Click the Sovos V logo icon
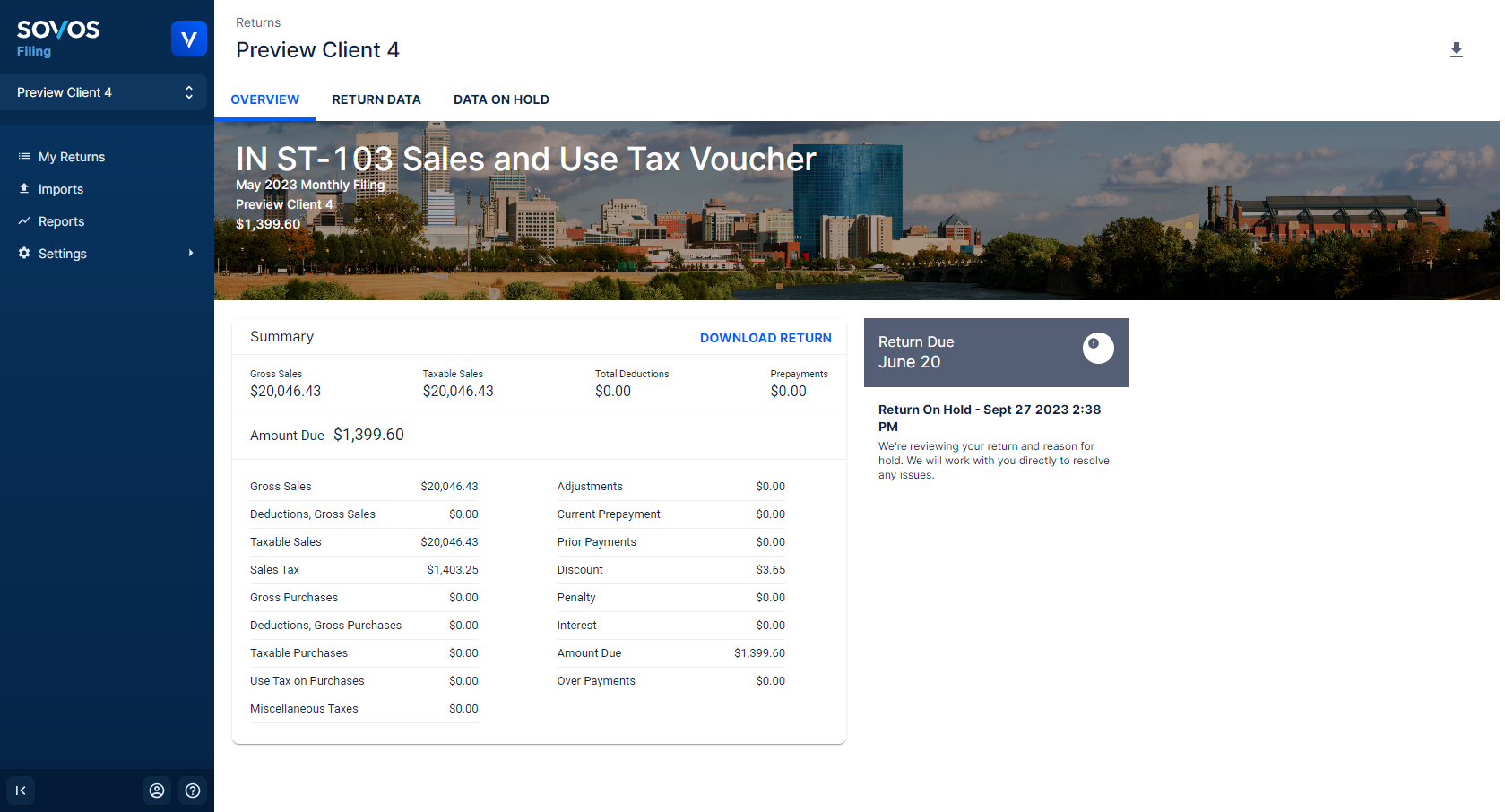 point(188,39)
